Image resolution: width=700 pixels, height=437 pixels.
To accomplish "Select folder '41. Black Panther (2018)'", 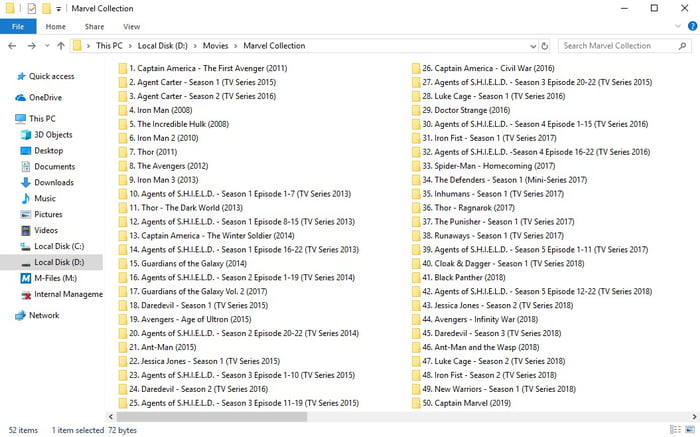I will [x=458, y=278].
